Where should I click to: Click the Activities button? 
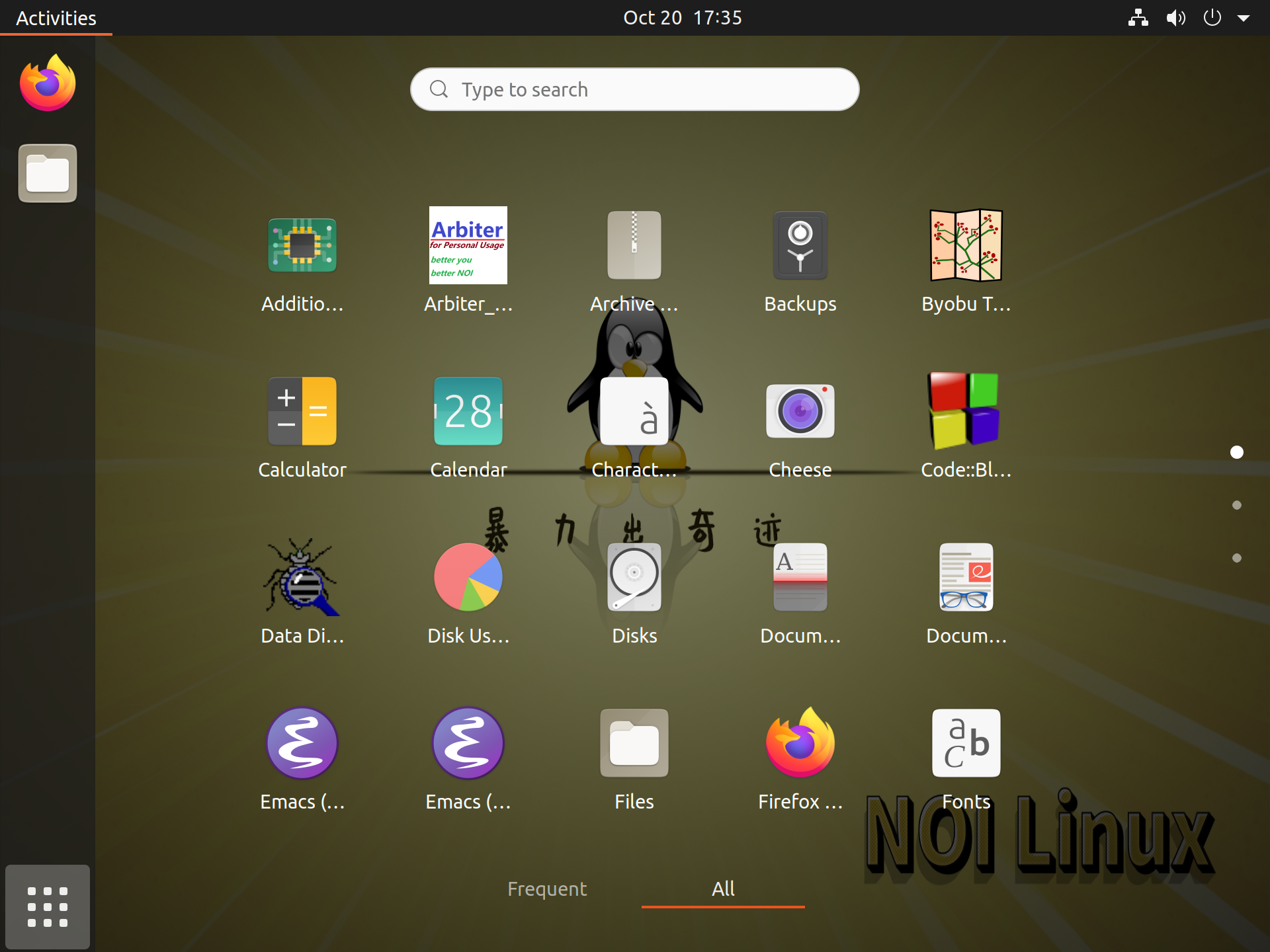(56, 18)
